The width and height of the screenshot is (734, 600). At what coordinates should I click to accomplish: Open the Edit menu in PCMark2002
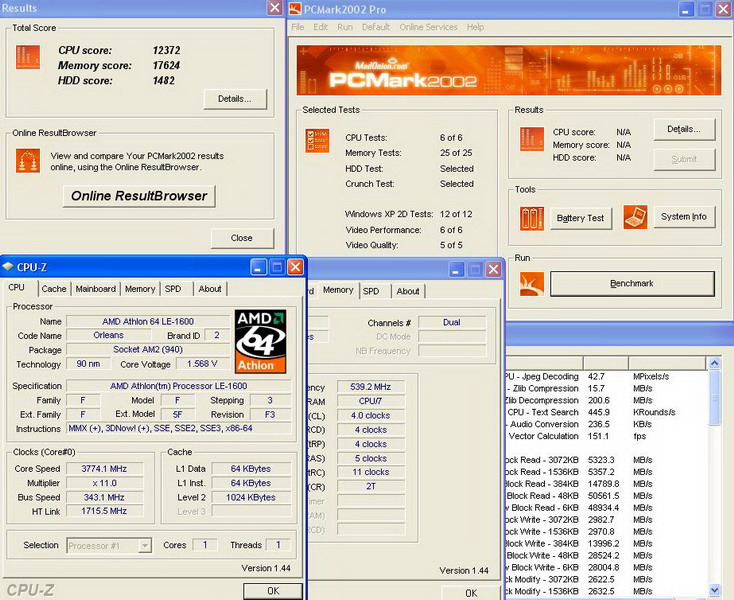pyautogui.click(x=321, y=27)
